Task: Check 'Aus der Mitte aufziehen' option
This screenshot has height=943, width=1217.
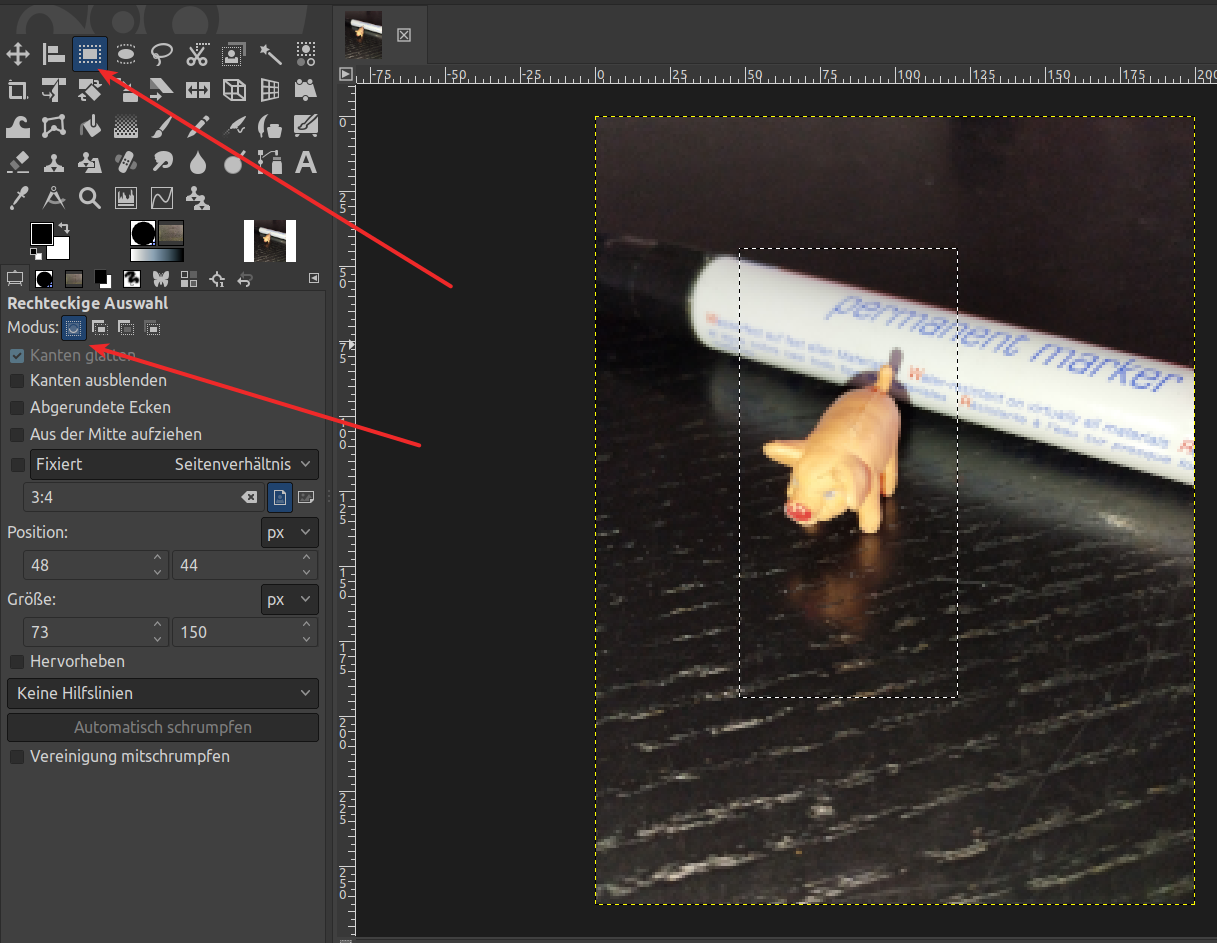Action: click(17, 435)
